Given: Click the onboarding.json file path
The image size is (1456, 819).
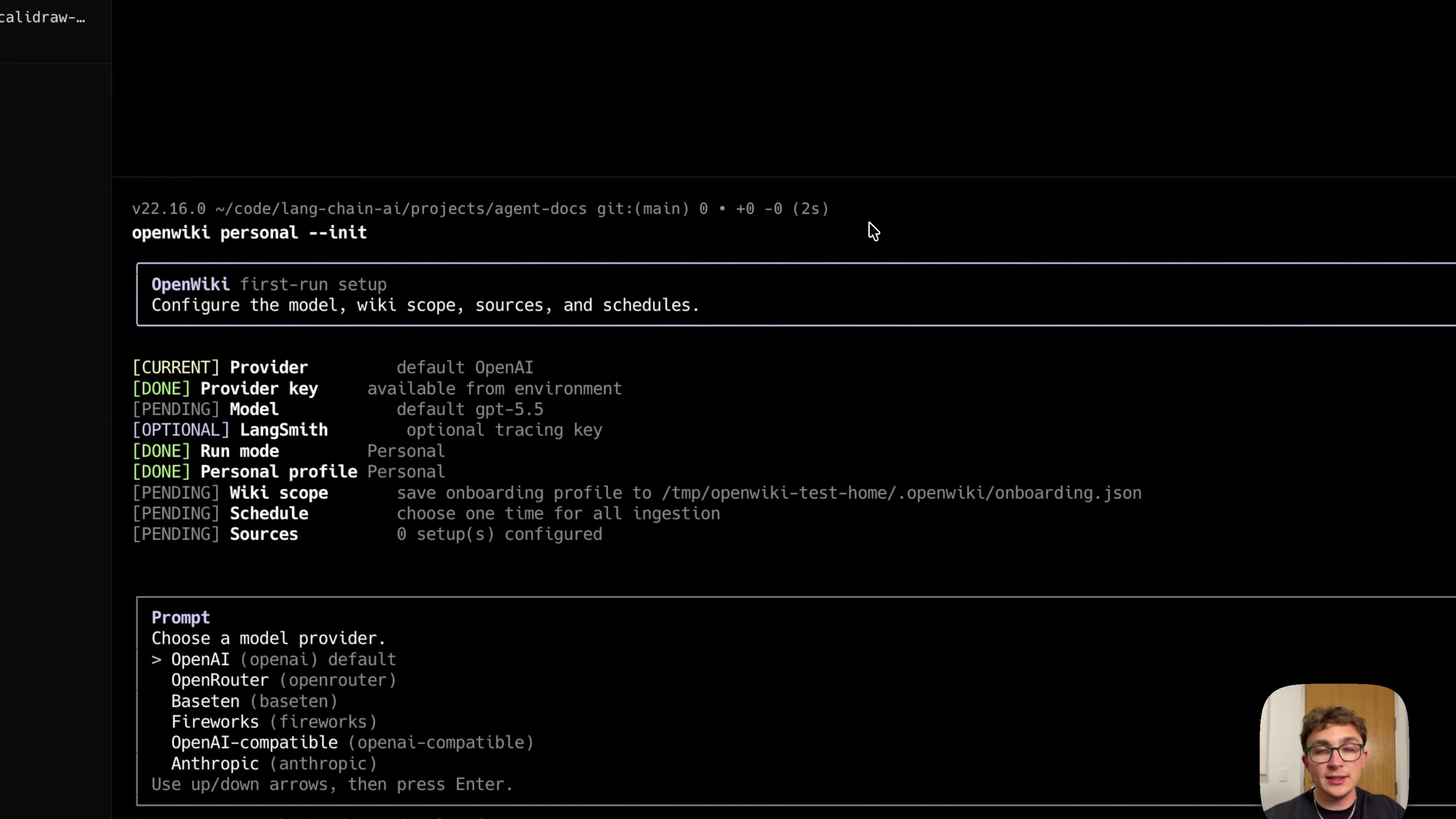Looking at the screenshot, I should [x=902, y=493].
